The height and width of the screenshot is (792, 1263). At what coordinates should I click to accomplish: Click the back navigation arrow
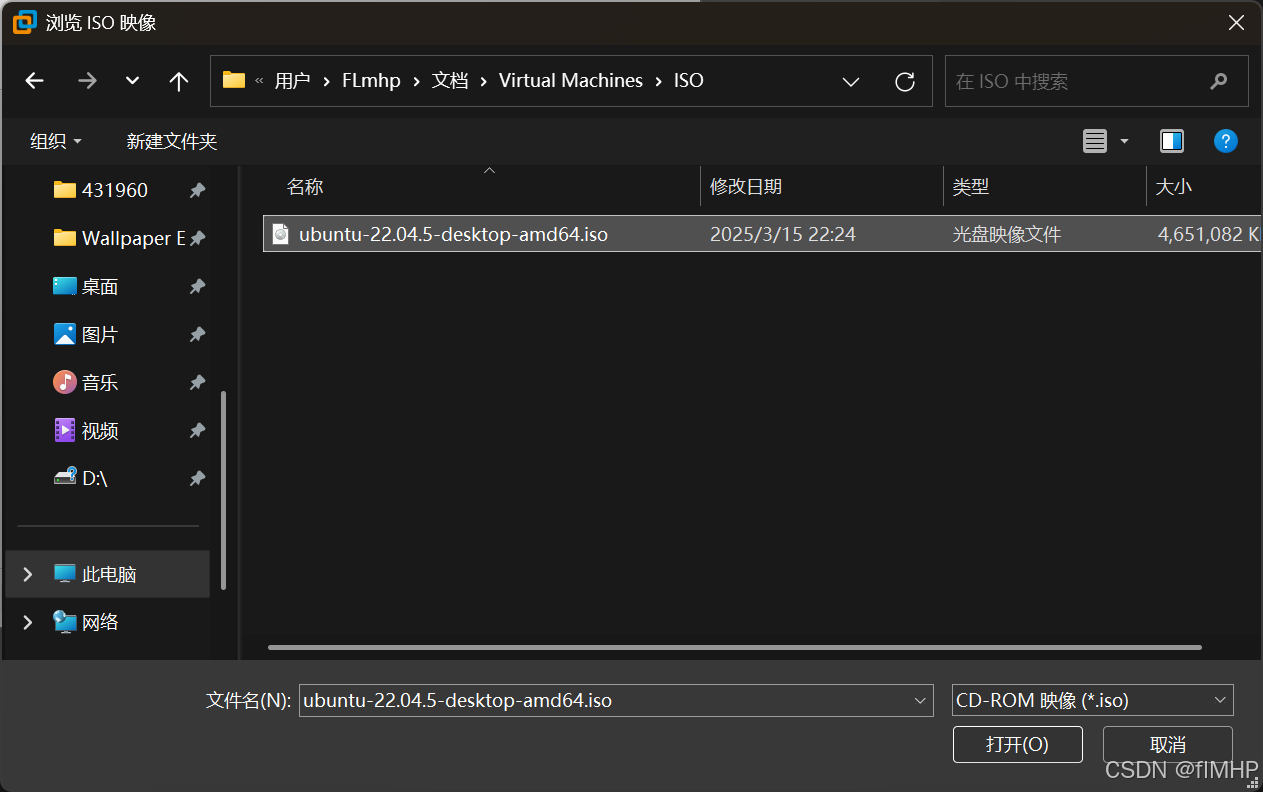pos(35,81)
